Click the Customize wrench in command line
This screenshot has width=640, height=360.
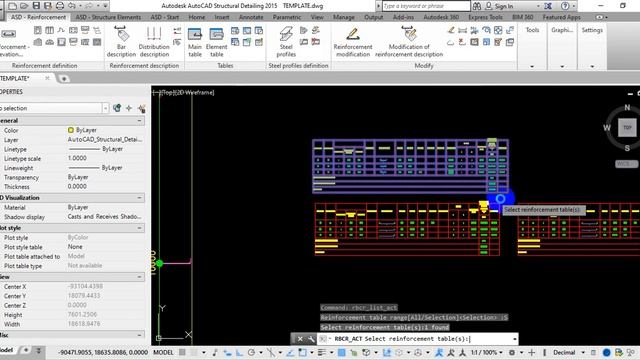pyautogui.click(x=311, y=339)
